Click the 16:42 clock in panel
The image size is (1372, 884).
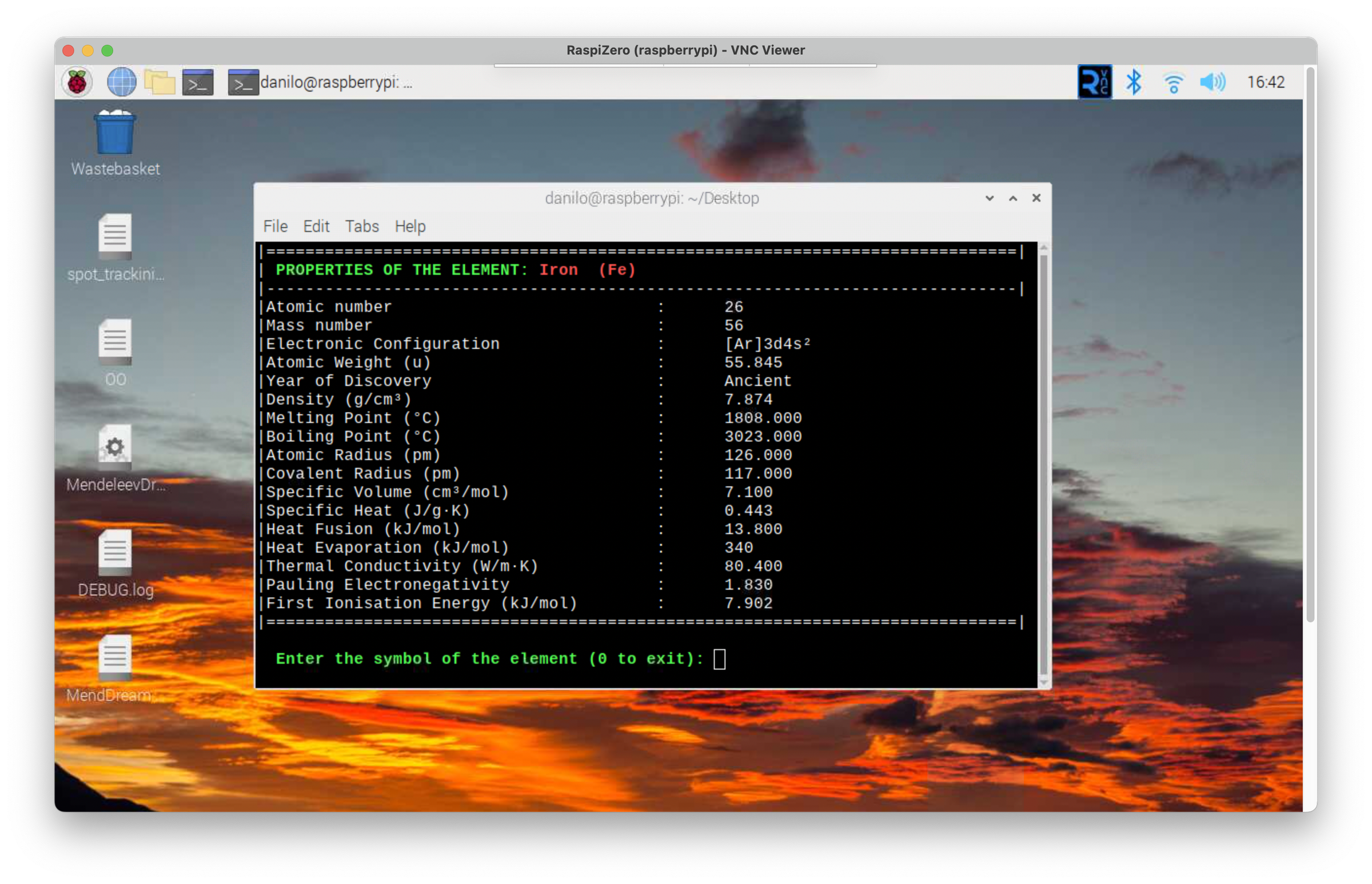pos(1265,82)
